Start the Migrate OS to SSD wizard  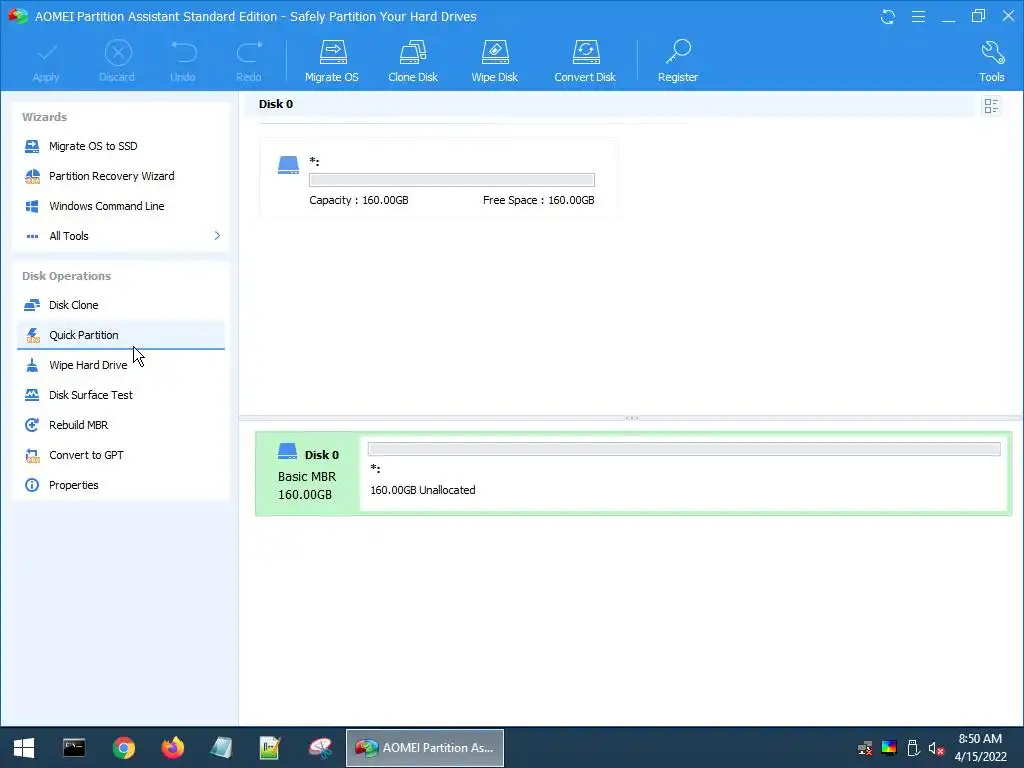(x=121, y=146)
